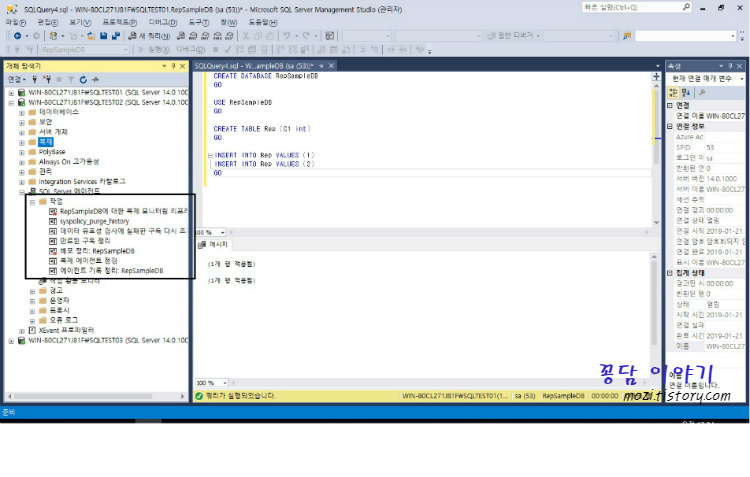The width and height of the screenshot is (750, 477).
Task: Close the SQLQuery4.sql tab
Action: point(331,66)
